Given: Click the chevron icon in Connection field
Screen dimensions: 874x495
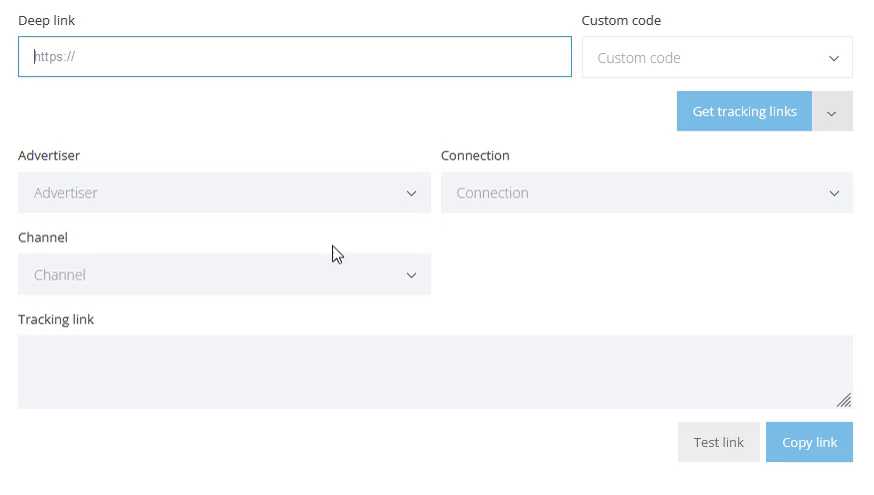Looking at the screenshot, I should [x=834, y=193].
